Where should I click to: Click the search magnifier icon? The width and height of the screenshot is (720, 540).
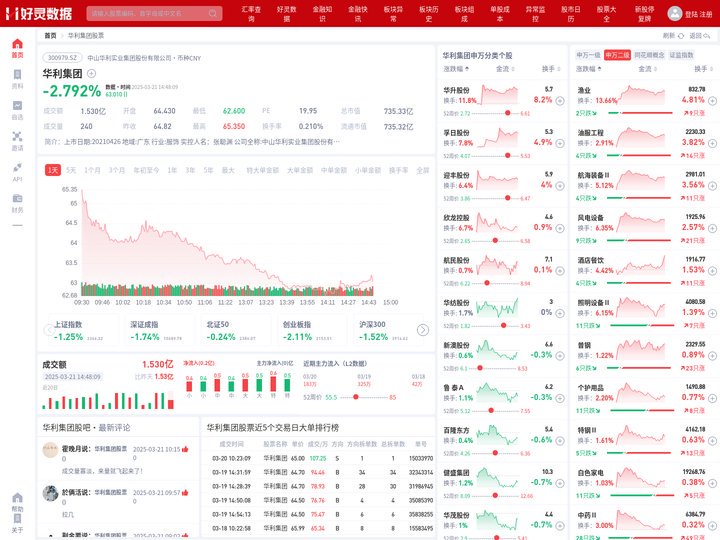click(x=213, y=13)
